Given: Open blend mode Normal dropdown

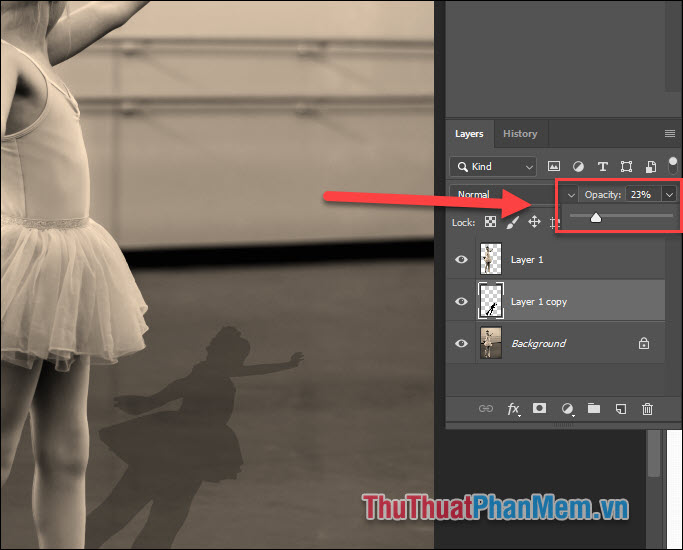Looking at the screenshot, I should click(x=513, y=195).
